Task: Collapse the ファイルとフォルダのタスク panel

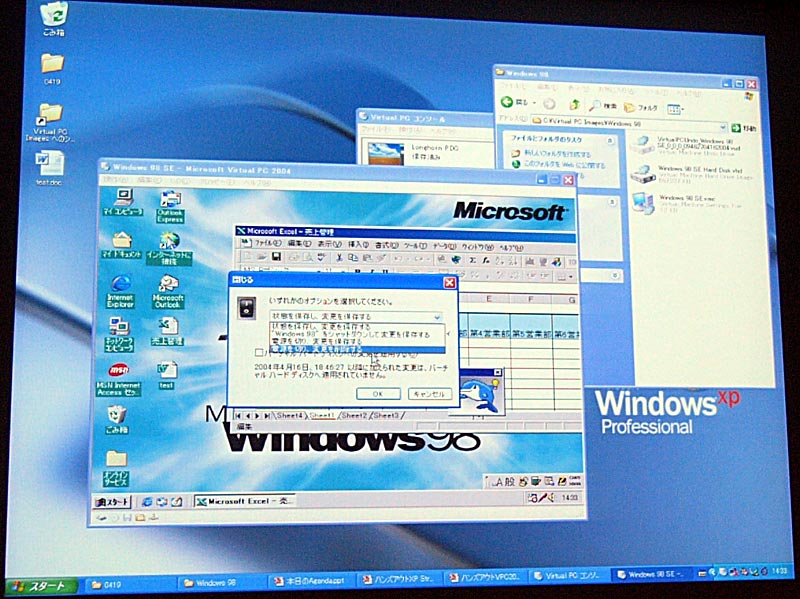Action: click(609, 140)
